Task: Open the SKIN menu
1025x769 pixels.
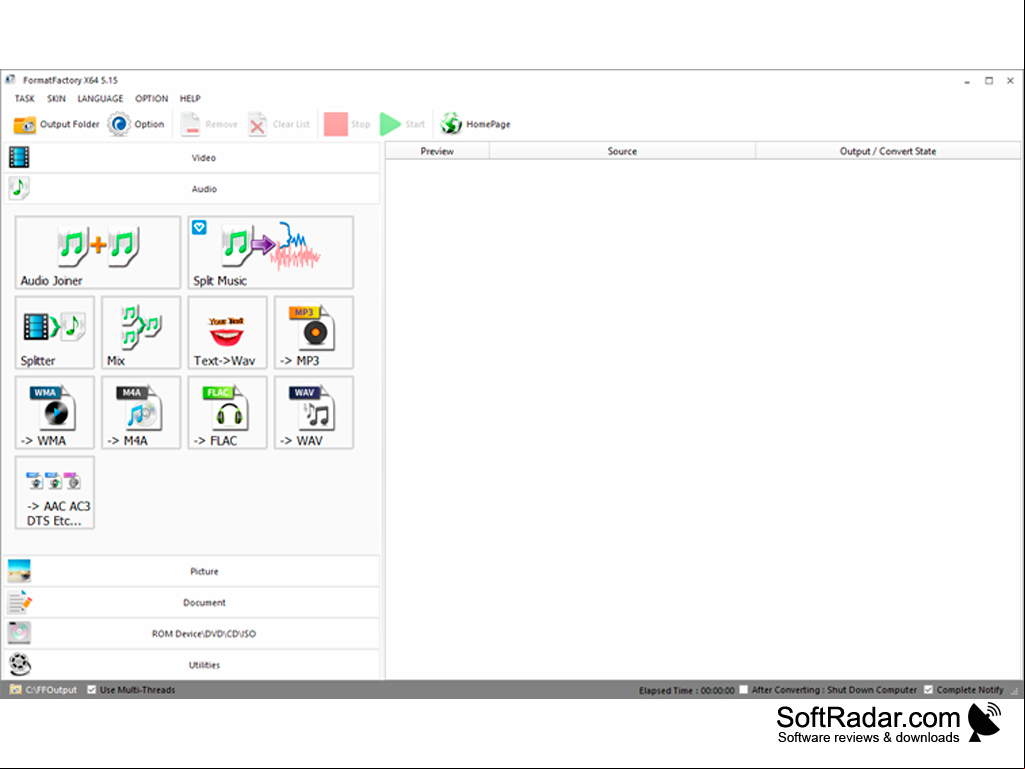Action: pos(56,99)
